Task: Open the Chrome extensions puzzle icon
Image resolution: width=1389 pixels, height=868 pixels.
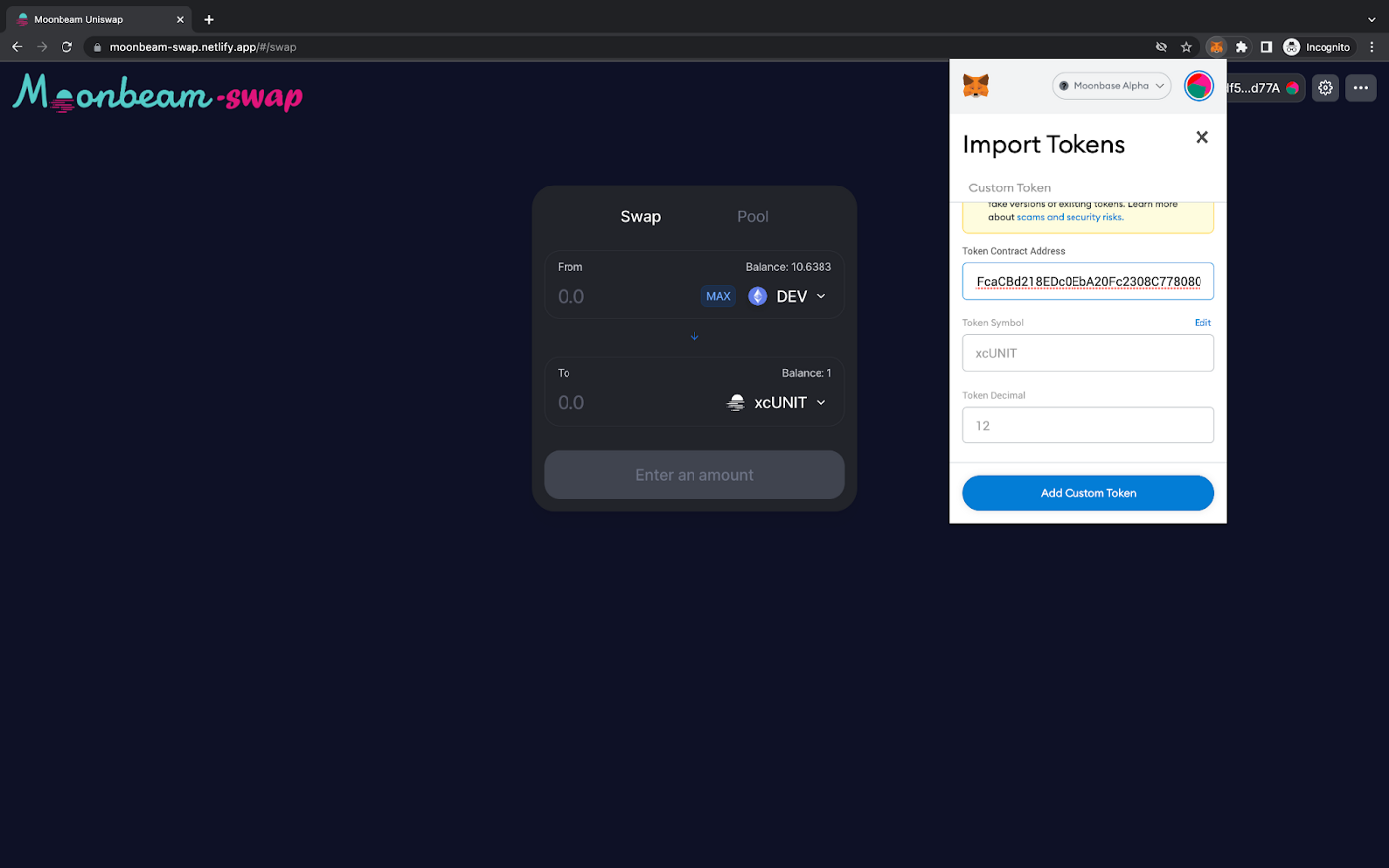Action: (x=1241, y=47)
